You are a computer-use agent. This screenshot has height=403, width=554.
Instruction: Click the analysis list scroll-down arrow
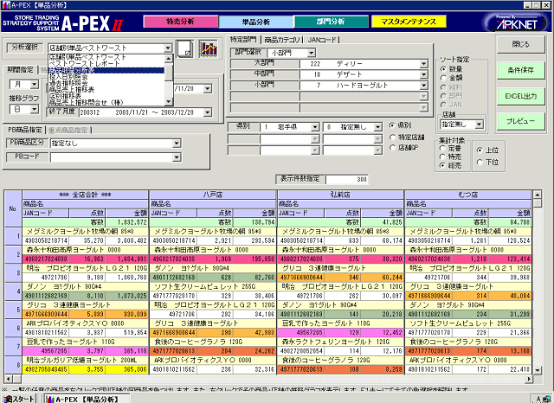coord(169,102)
